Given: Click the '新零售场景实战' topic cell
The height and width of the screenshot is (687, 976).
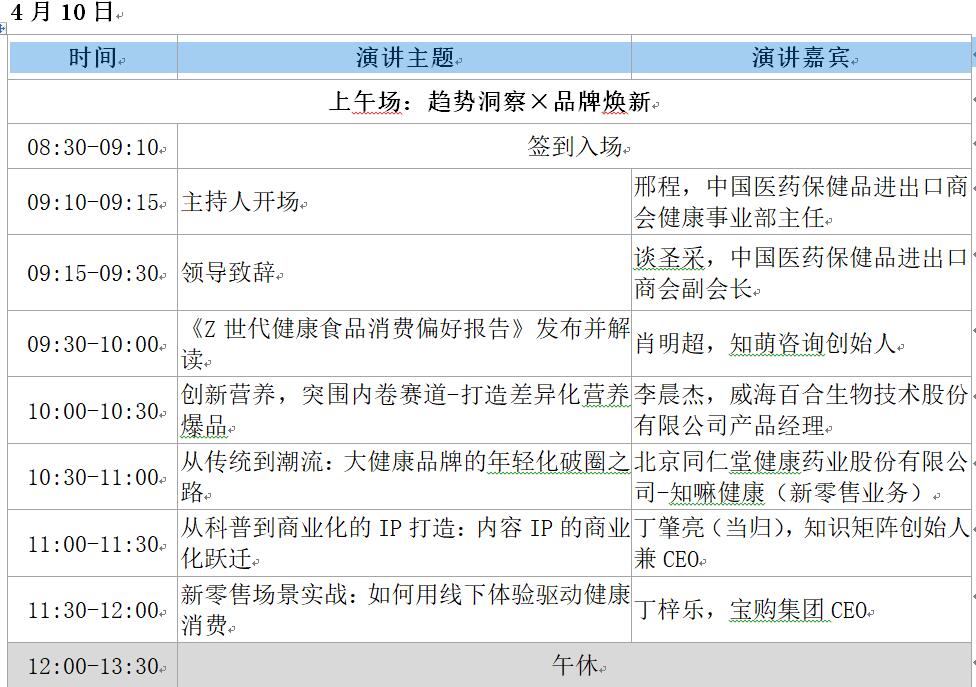Looking at the screenshot, I should click(x=405, y=610).
